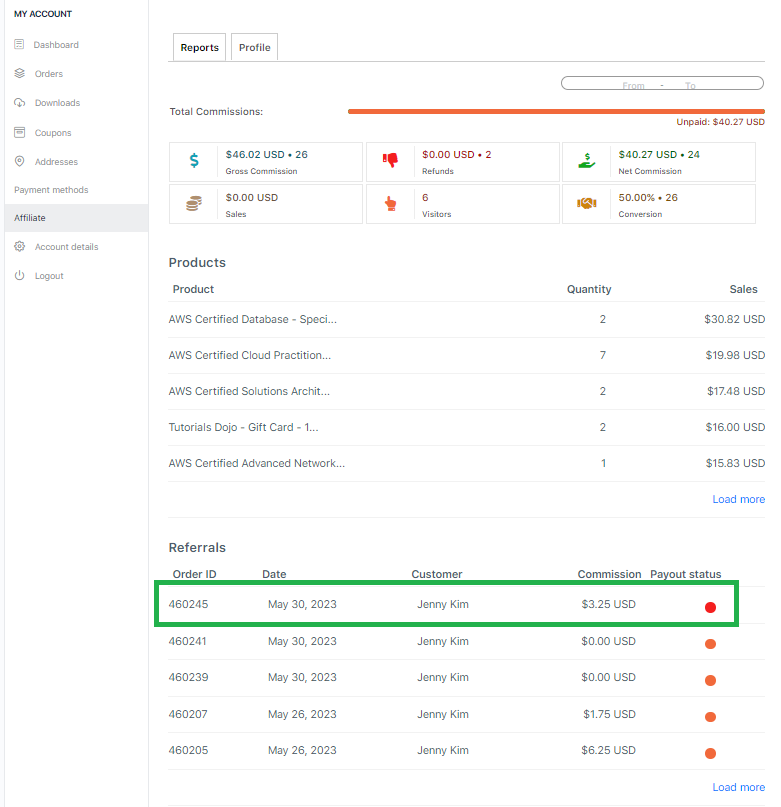Open Jenny Kim's customer profile from order 460245
This screenshot has height=807, width=781.
[x=443, y=604]
